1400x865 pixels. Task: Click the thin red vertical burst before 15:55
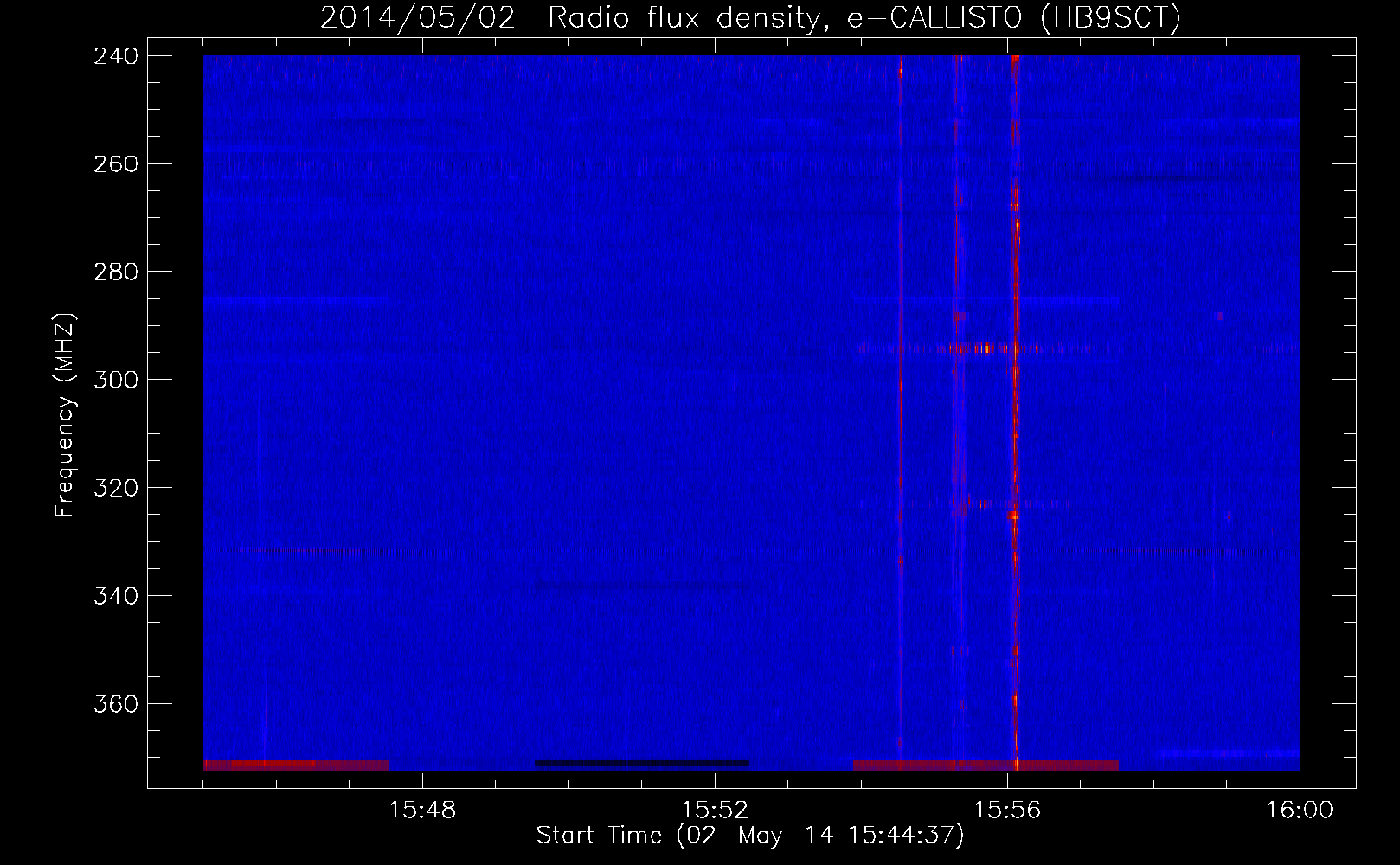[901, 413]
